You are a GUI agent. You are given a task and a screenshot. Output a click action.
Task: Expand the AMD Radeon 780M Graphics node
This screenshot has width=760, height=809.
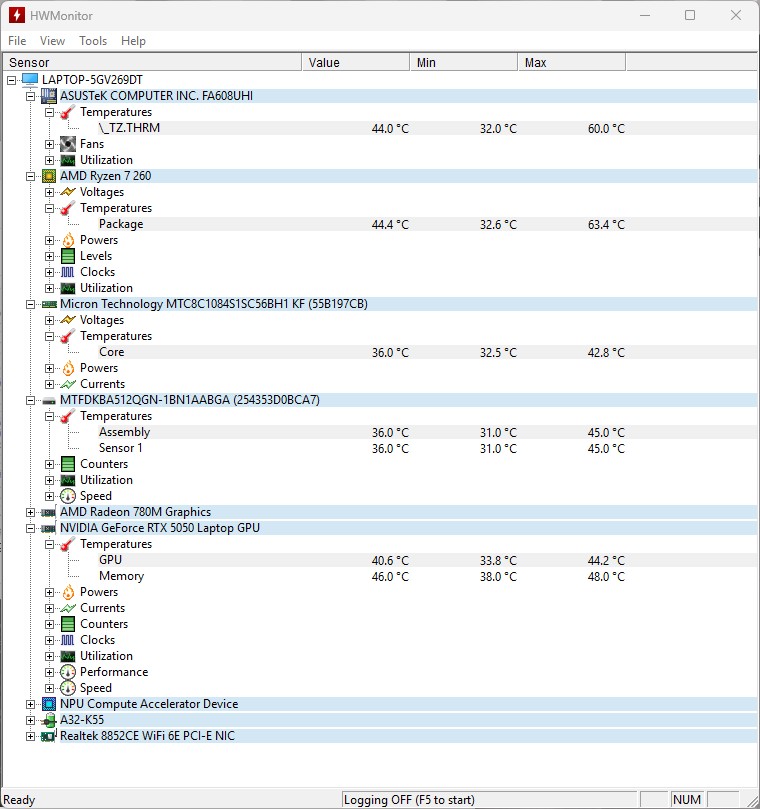tap(30, 512)
